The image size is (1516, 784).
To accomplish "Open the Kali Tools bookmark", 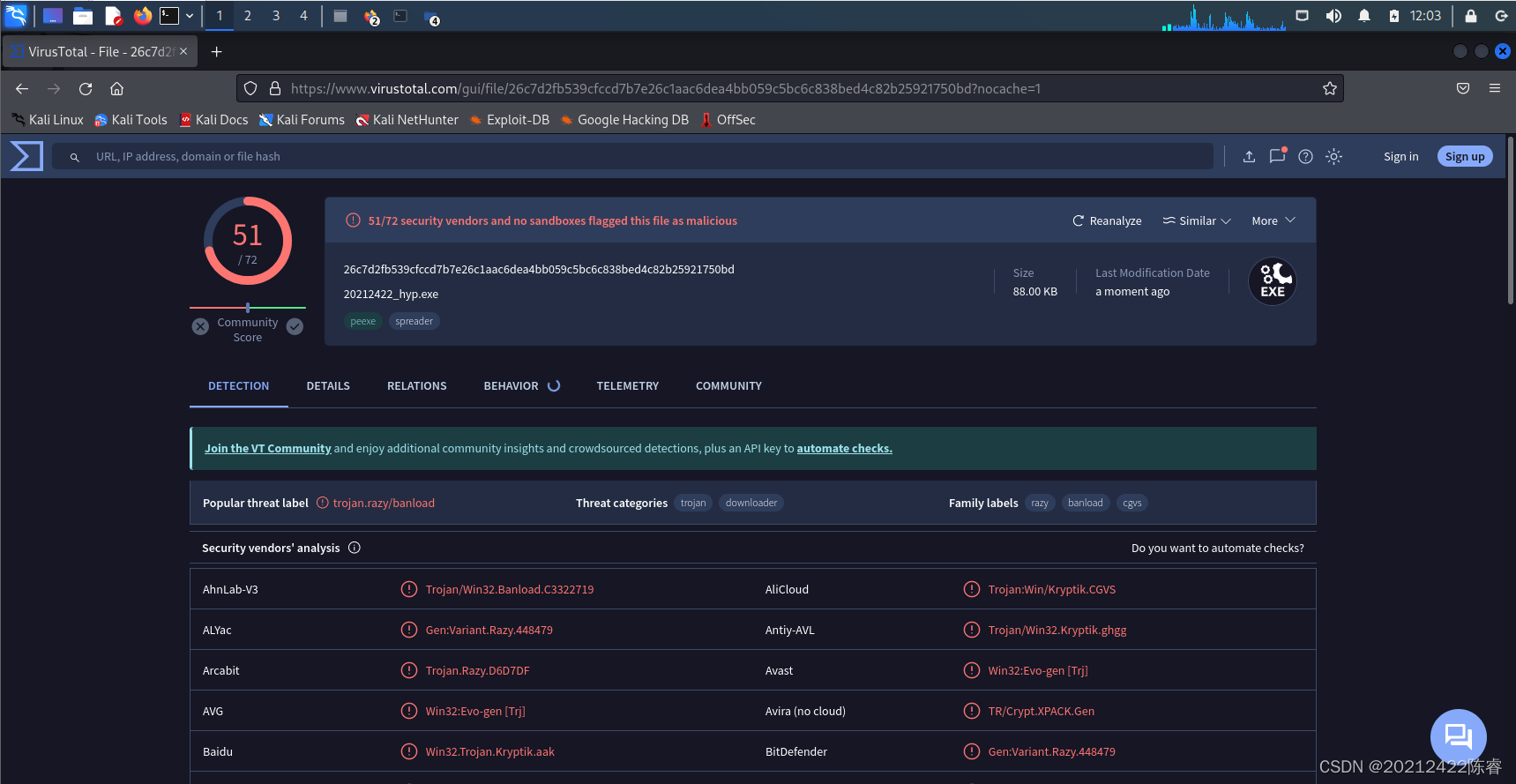I will tap(131, 120).
